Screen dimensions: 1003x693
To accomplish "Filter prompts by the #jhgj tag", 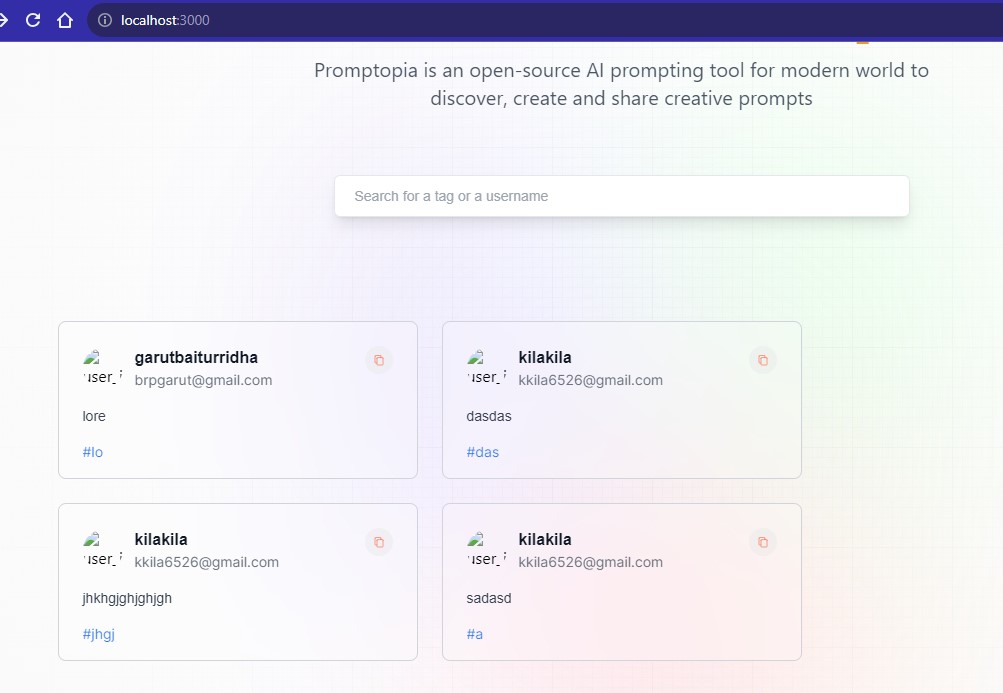I will (x=97, y=634).
